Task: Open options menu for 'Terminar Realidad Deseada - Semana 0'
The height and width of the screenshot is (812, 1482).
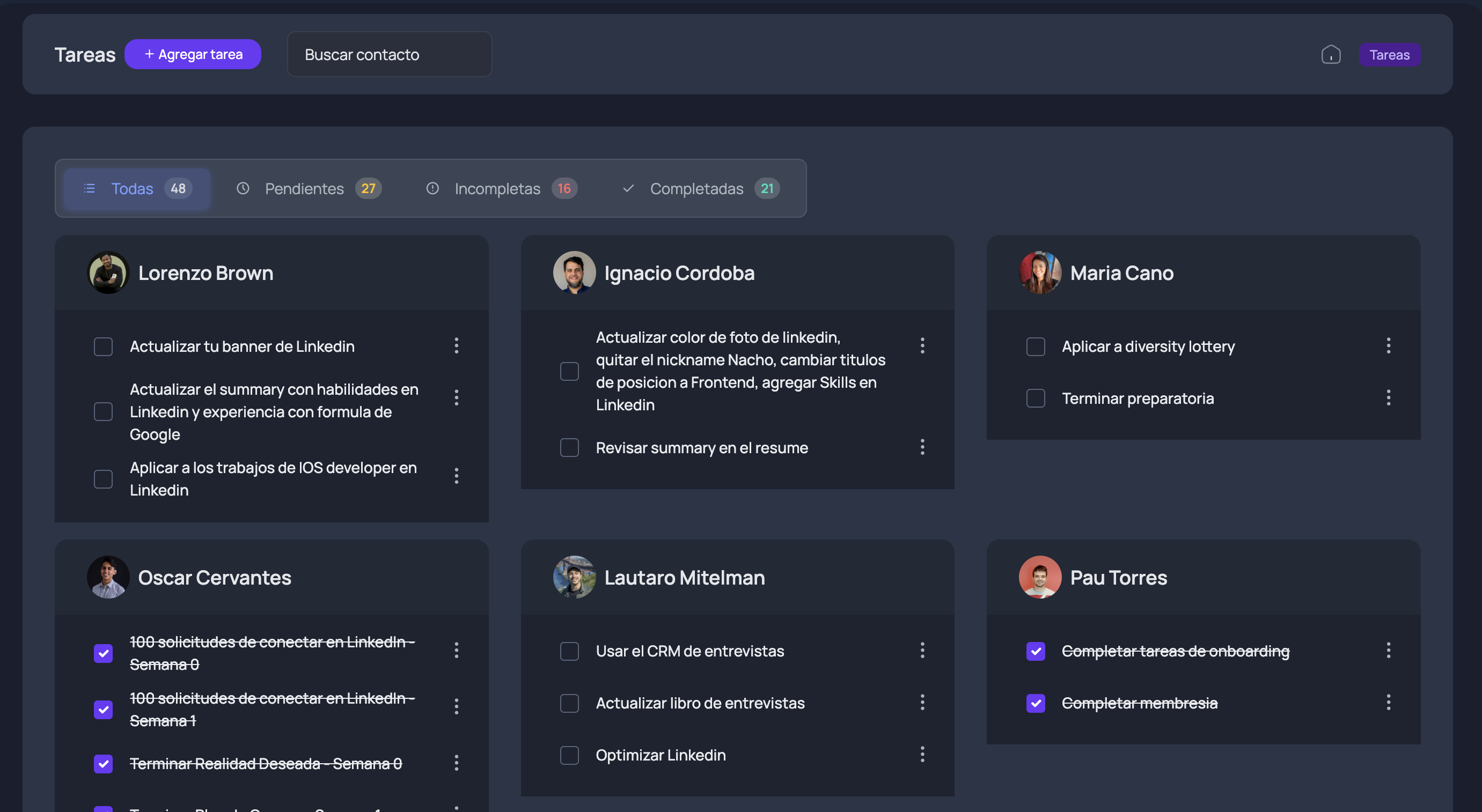Action: (x=456, y=763)
